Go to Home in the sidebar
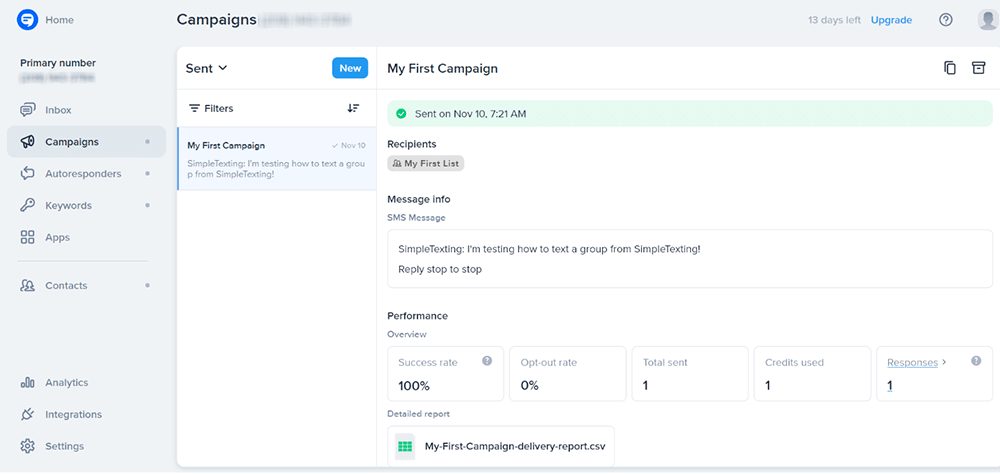1000x474 pixels. (59, 20)
